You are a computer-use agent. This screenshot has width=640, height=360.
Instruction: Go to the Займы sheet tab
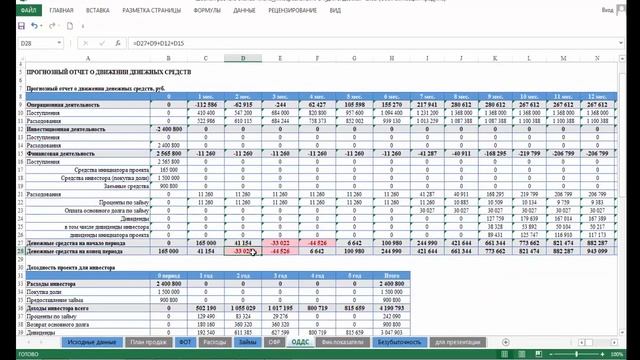[x=247, y=342]
